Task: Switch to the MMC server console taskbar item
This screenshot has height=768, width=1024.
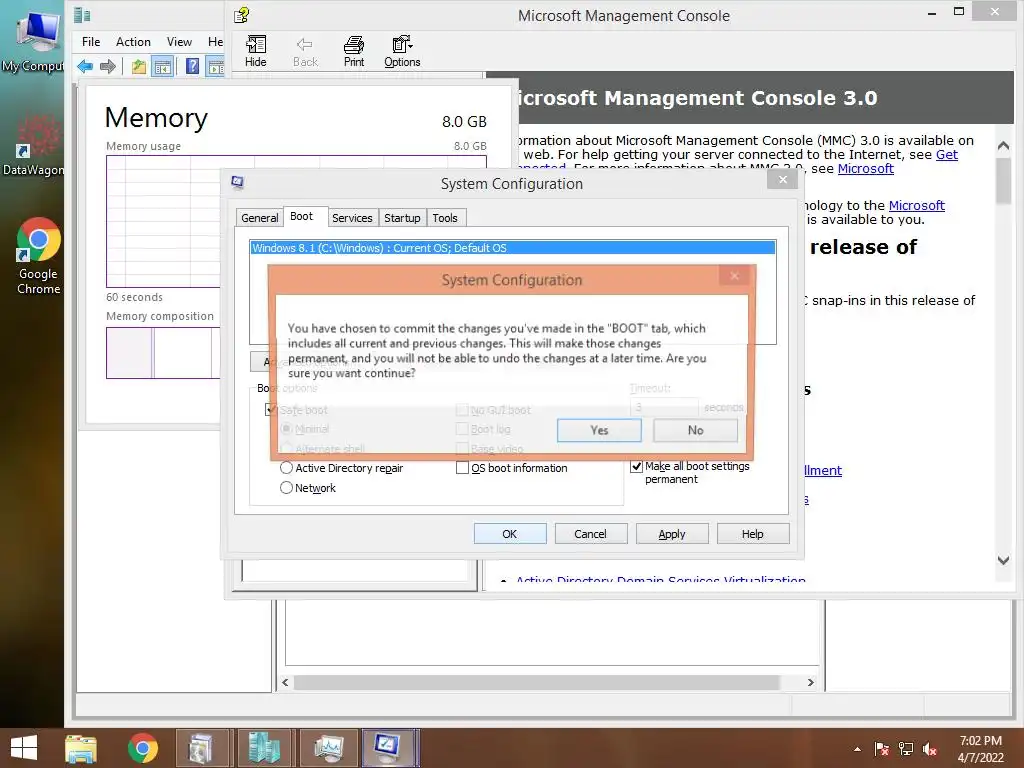Action: point(264,748)
